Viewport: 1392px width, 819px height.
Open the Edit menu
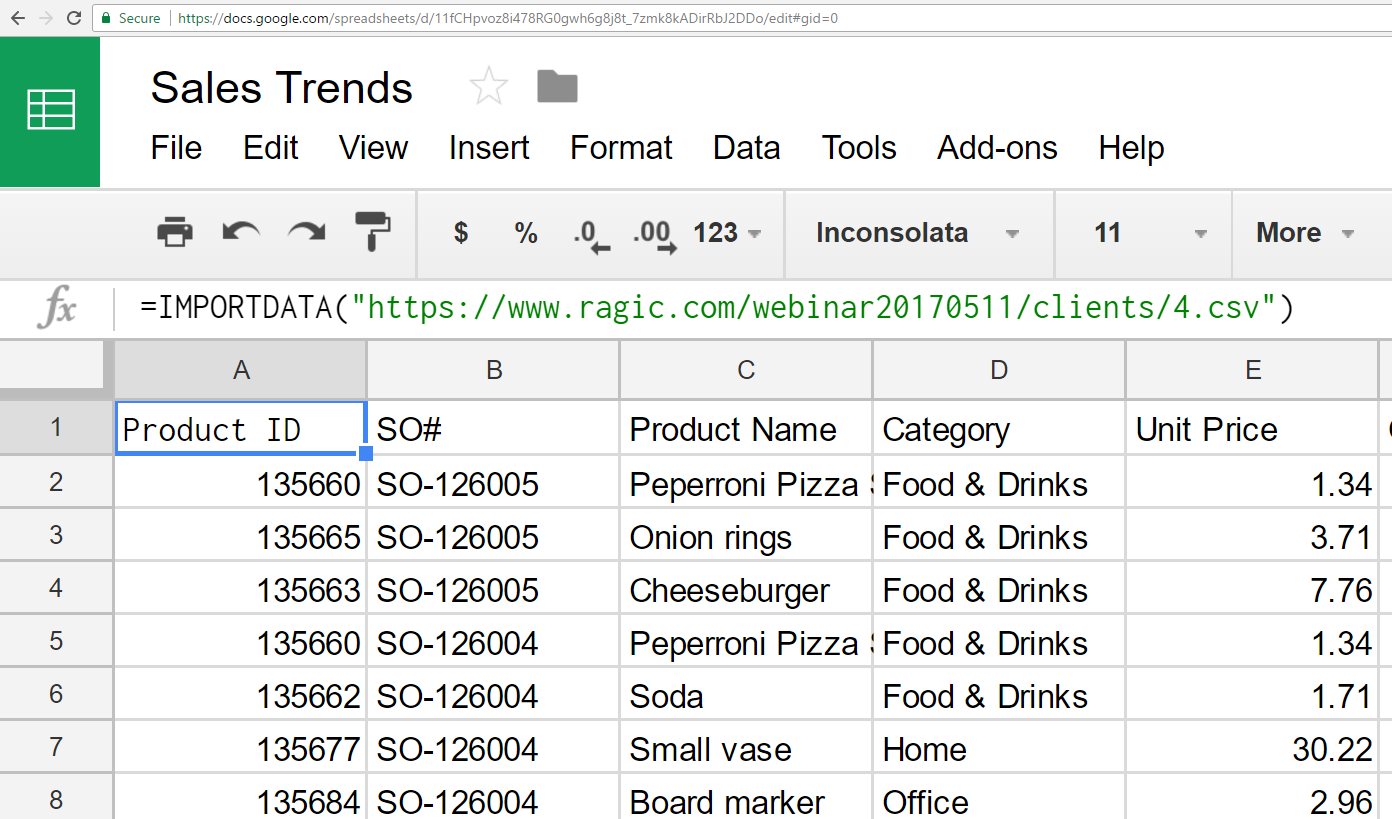click(271, 148)
